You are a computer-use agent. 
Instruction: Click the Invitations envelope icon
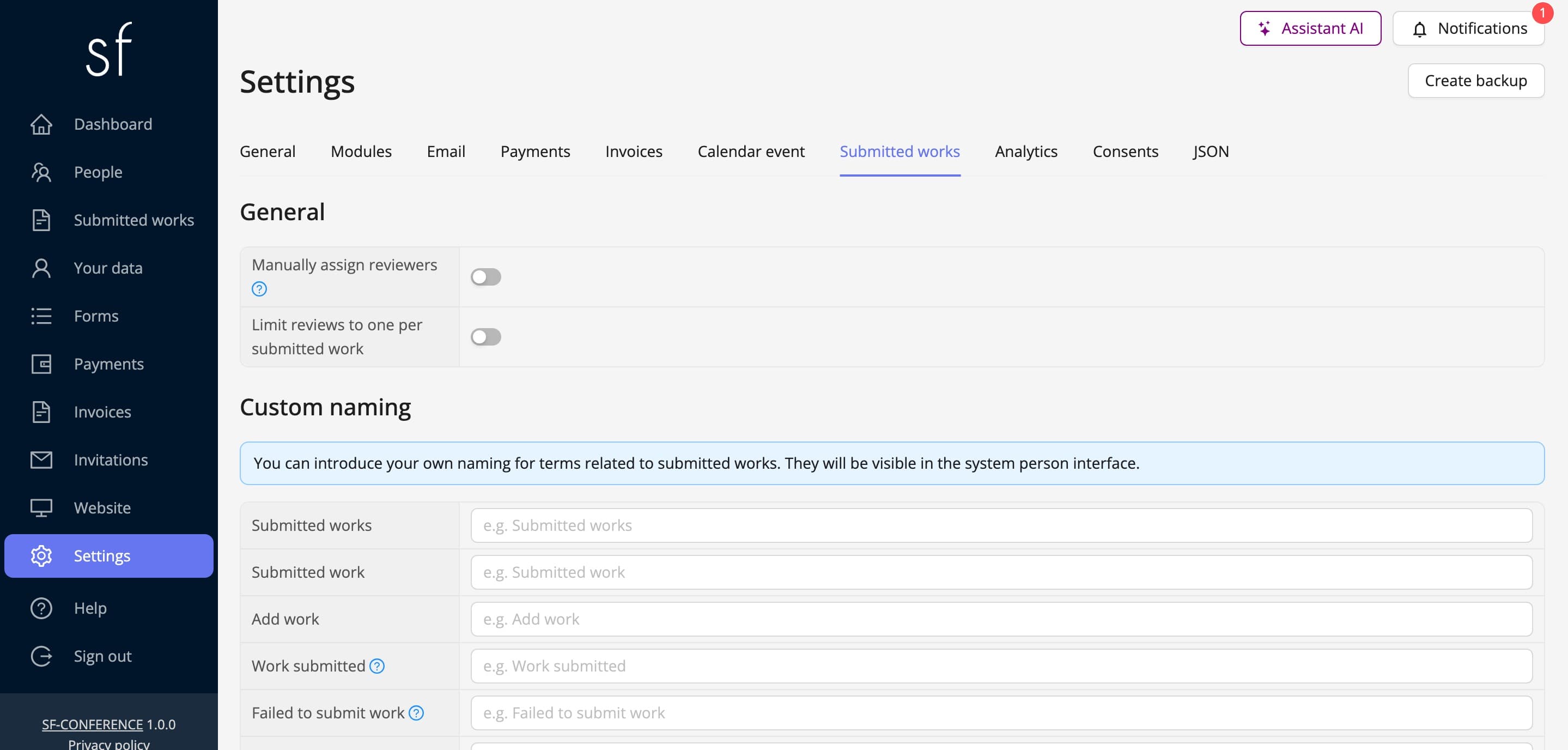[x=41, y=460]
